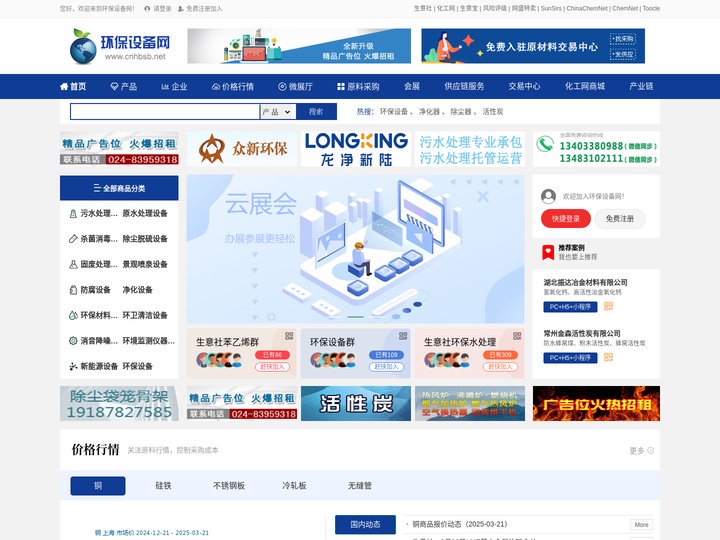Screen dimensions: 720x540
Task: Open 会展 navigation item
Action: pyautogui.click(x=412, y=86)
